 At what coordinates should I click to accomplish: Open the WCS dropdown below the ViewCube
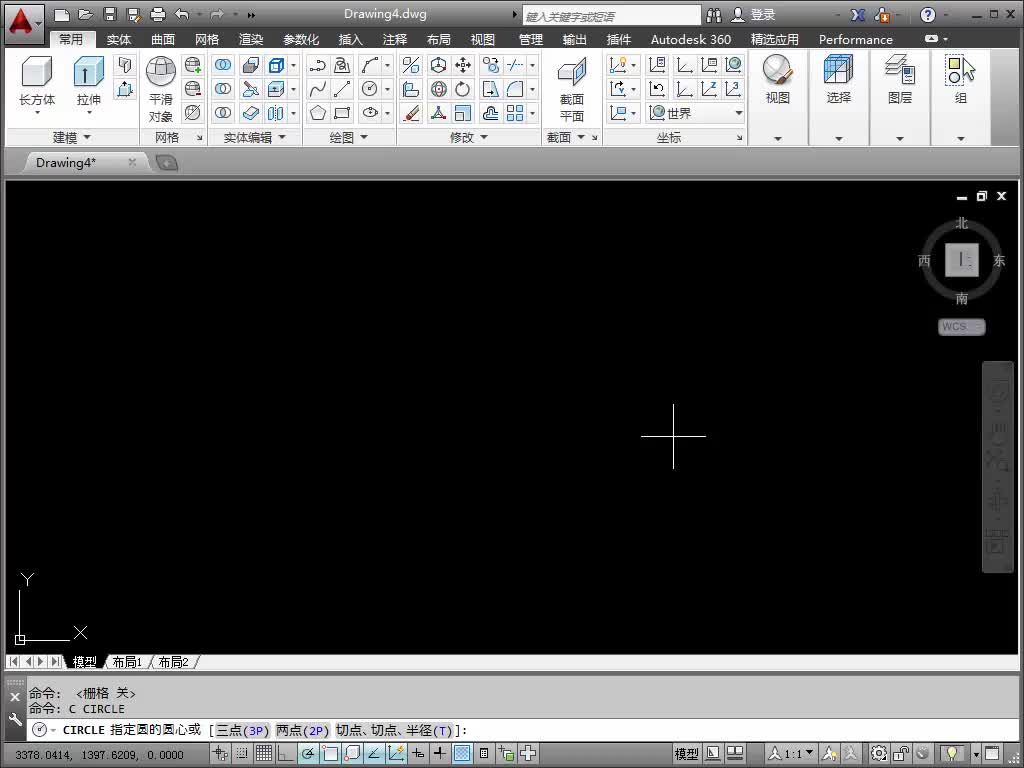961,327
